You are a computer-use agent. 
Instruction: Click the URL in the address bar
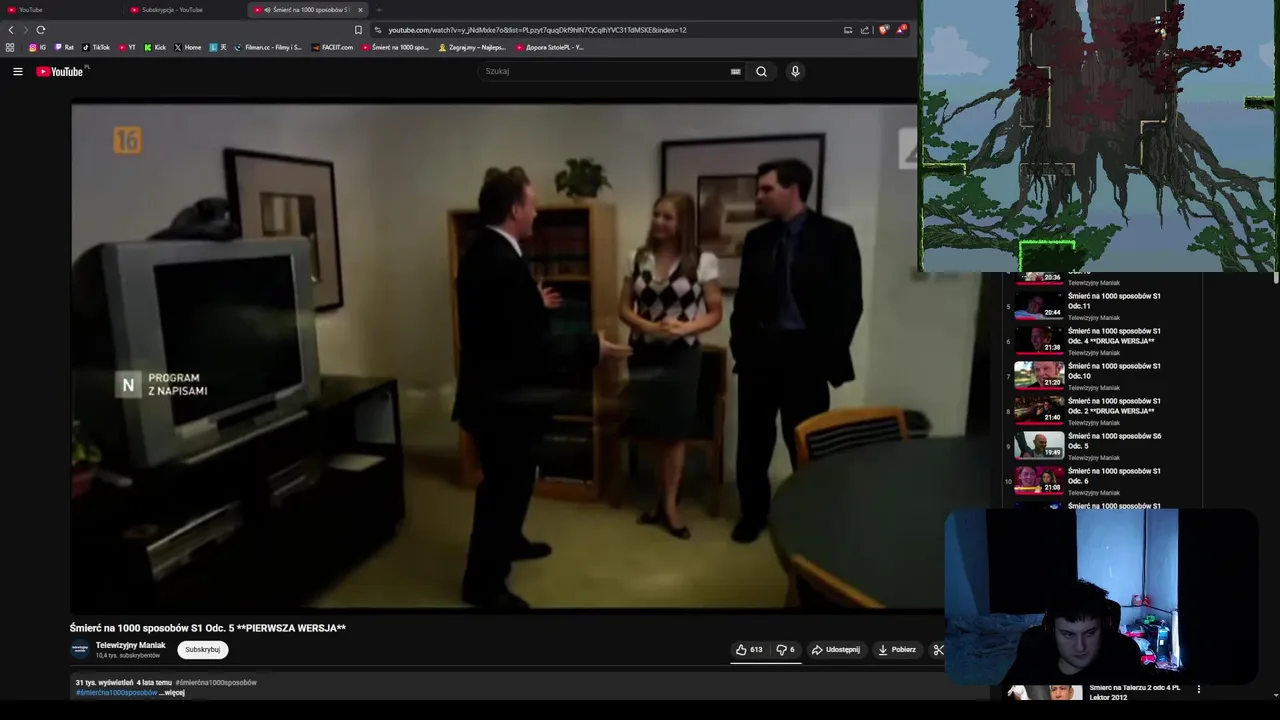click(537, 30)
